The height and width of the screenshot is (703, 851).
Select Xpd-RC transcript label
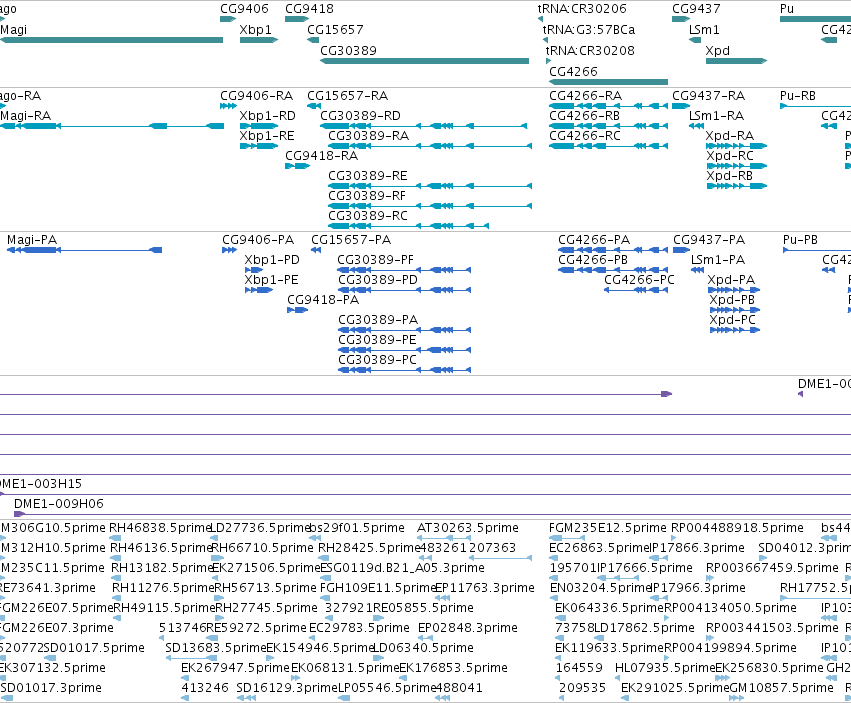(731, 156)
